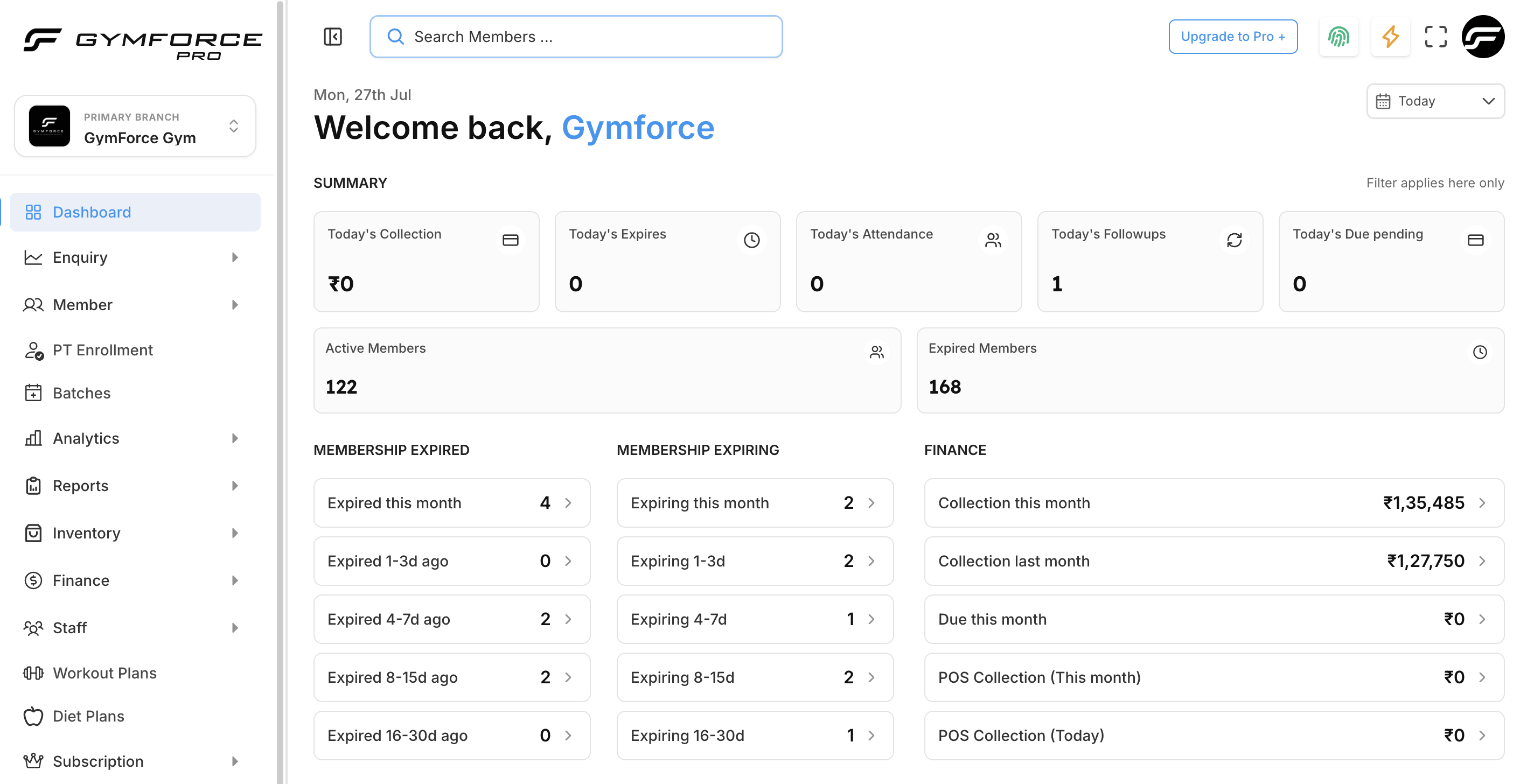This screenshot has width=1520, height=784.
Task: Open the Expiring 8-15d row
Action: point(755,677)
